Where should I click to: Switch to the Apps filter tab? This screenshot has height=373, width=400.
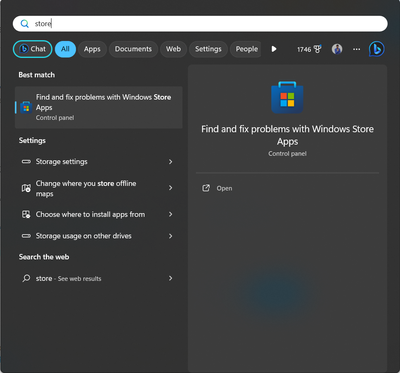click(x=92, y=49)
